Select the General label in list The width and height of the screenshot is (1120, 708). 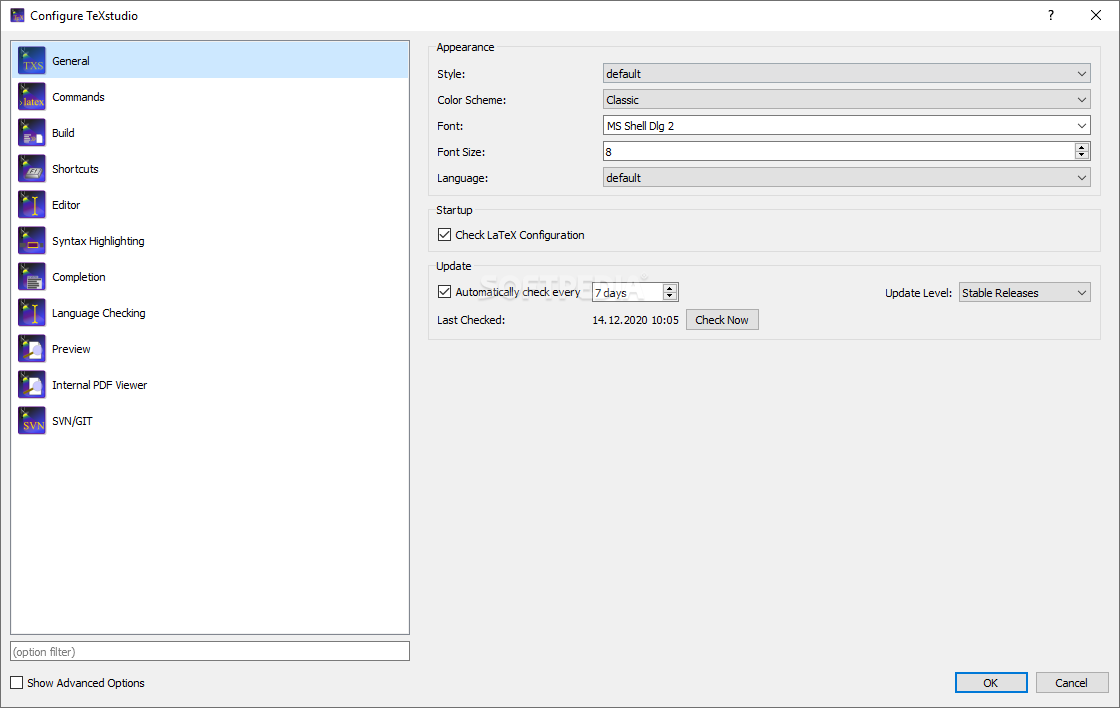point(71,61)
